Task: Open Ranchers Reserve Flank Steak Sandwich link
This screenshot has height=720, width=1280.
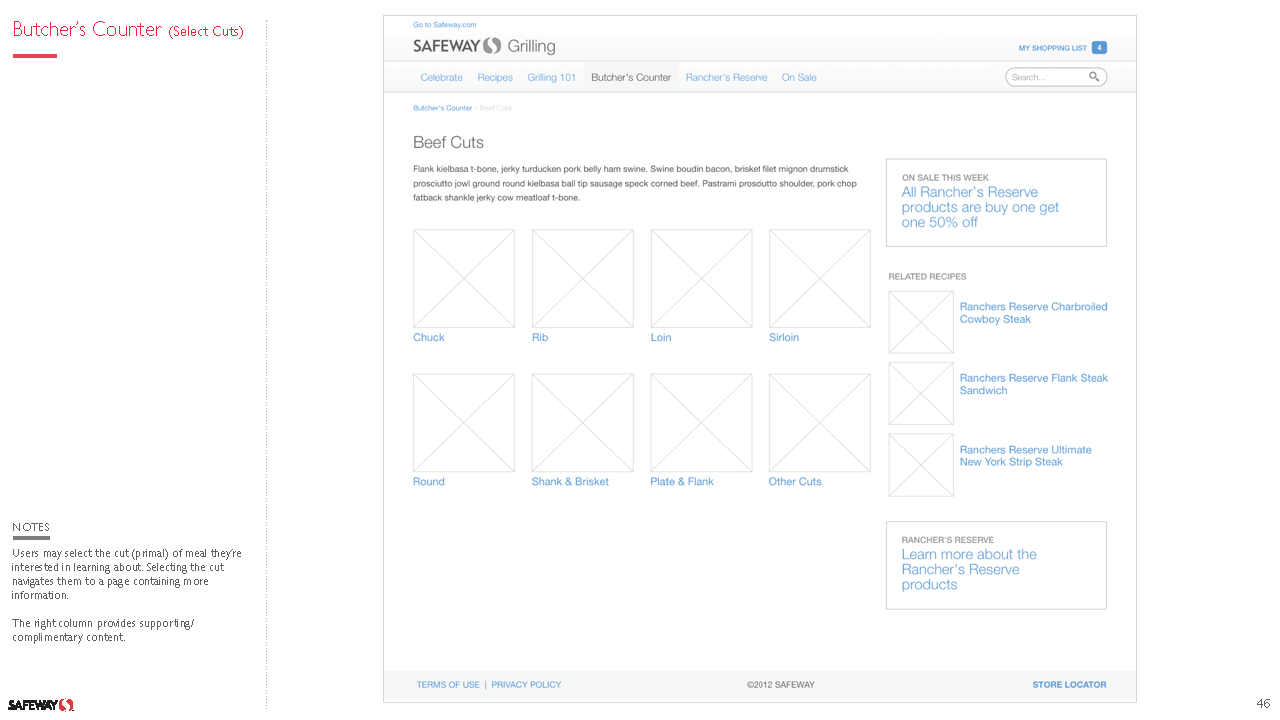Action: coord(1034,384)
